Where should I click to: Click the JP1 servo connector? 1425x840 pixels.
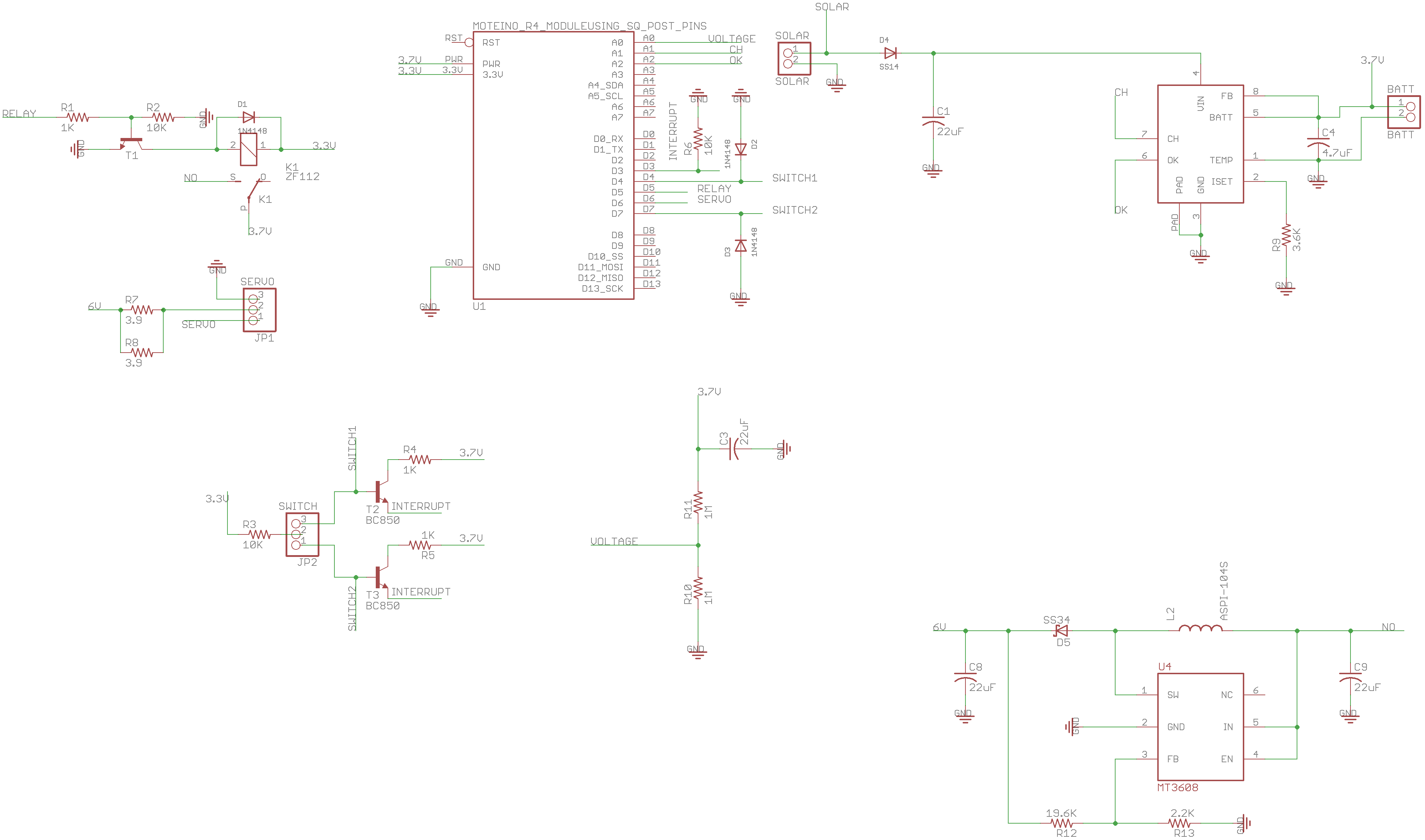259,309
